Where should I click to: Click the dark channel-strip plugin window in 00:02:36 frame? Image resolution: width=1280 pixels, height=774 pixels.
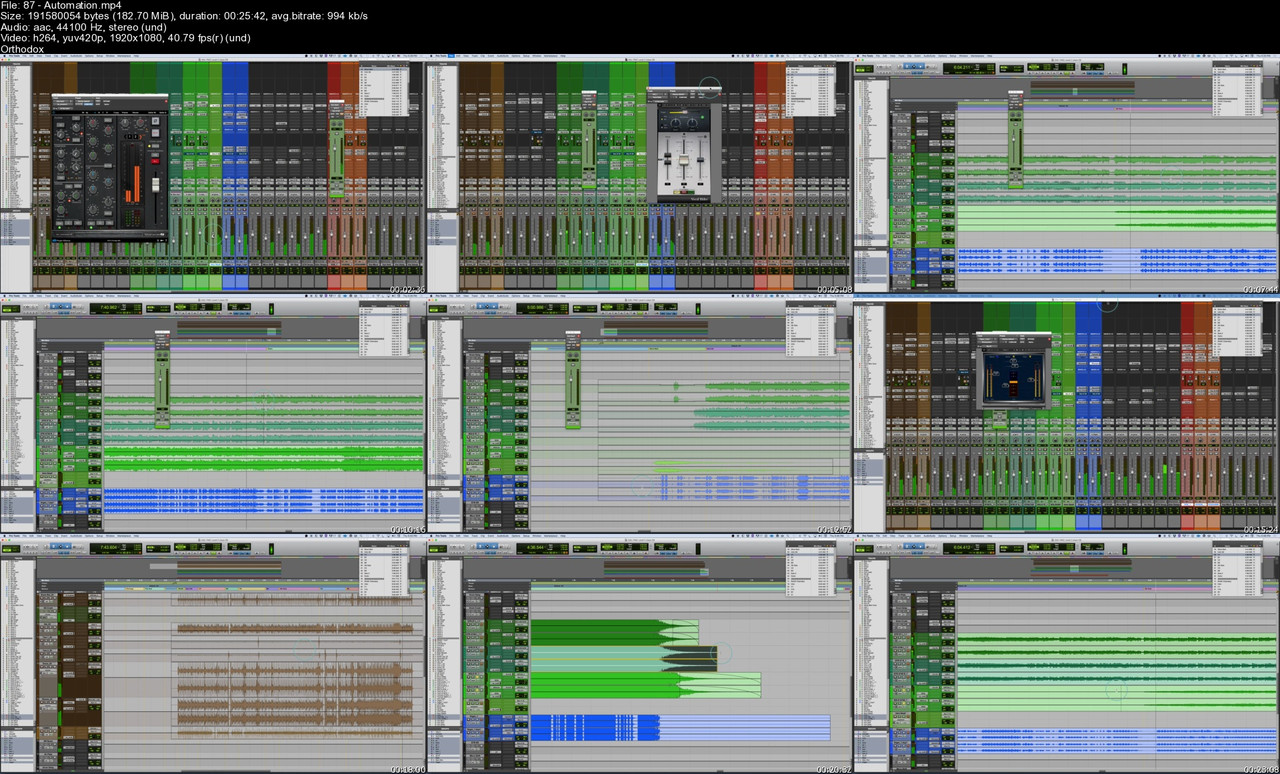tap(110, 167)
